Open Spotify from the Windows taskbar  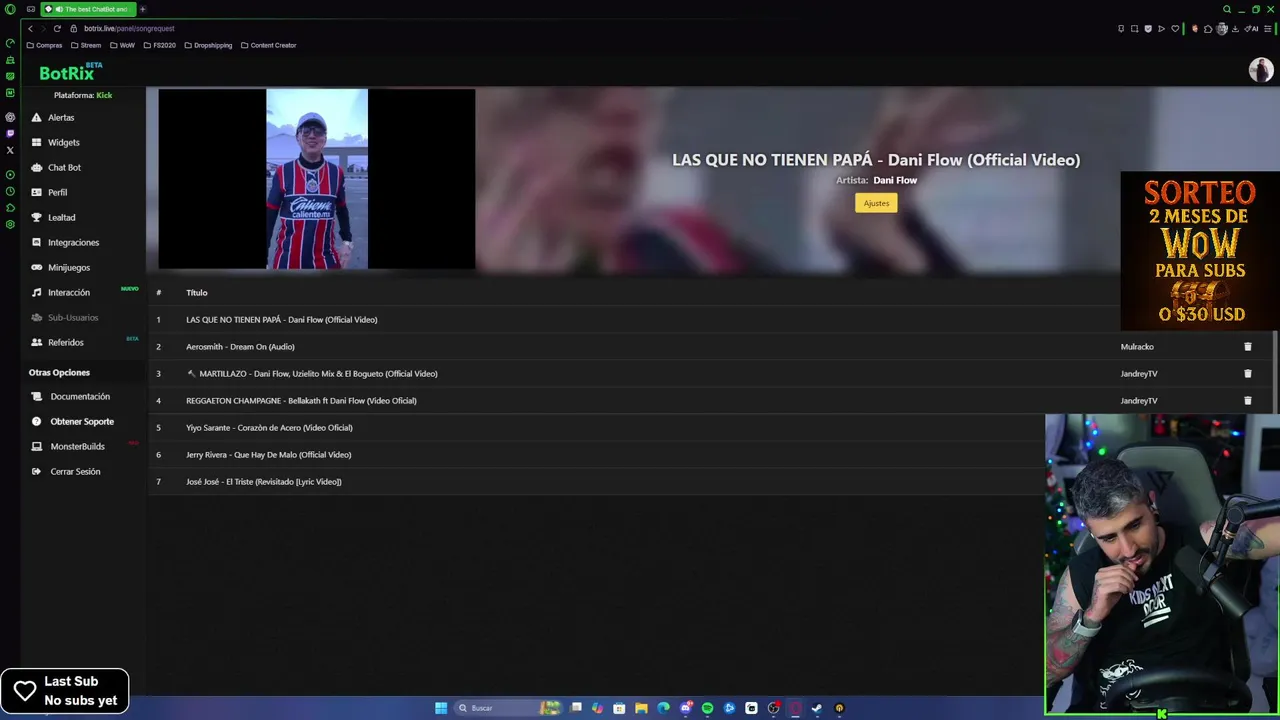[707, 708]
